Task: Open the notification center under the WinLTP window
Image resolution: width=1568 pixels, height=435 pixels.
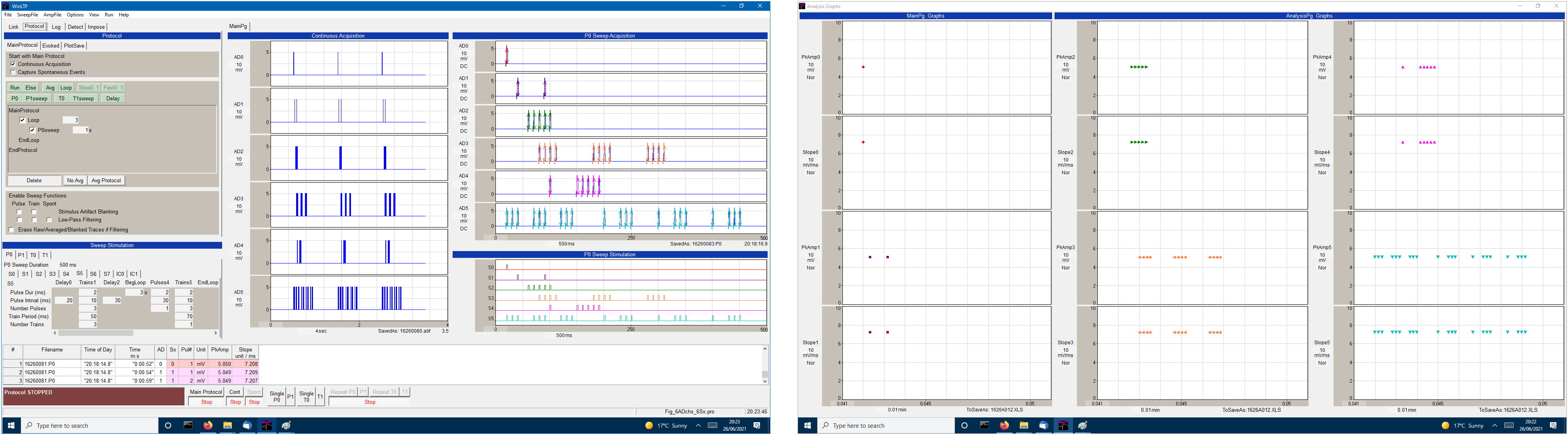Action: coord(757,425)
